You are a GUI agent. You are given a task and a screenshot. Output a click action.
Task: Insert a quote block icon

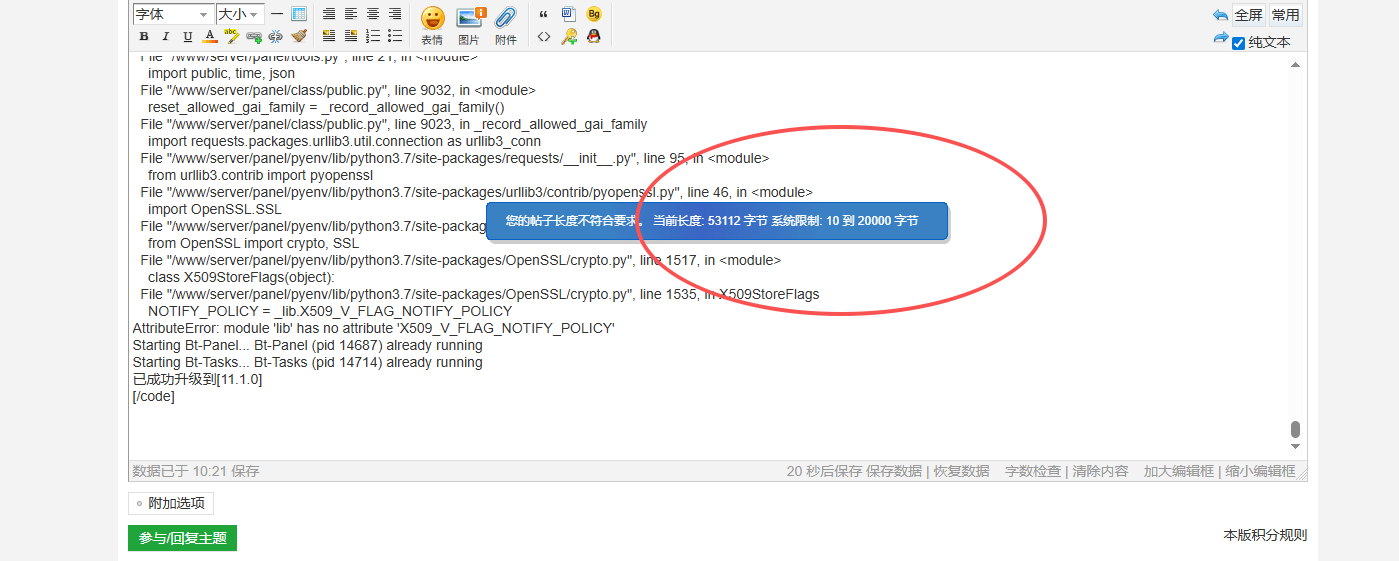(x=544, y=14)
